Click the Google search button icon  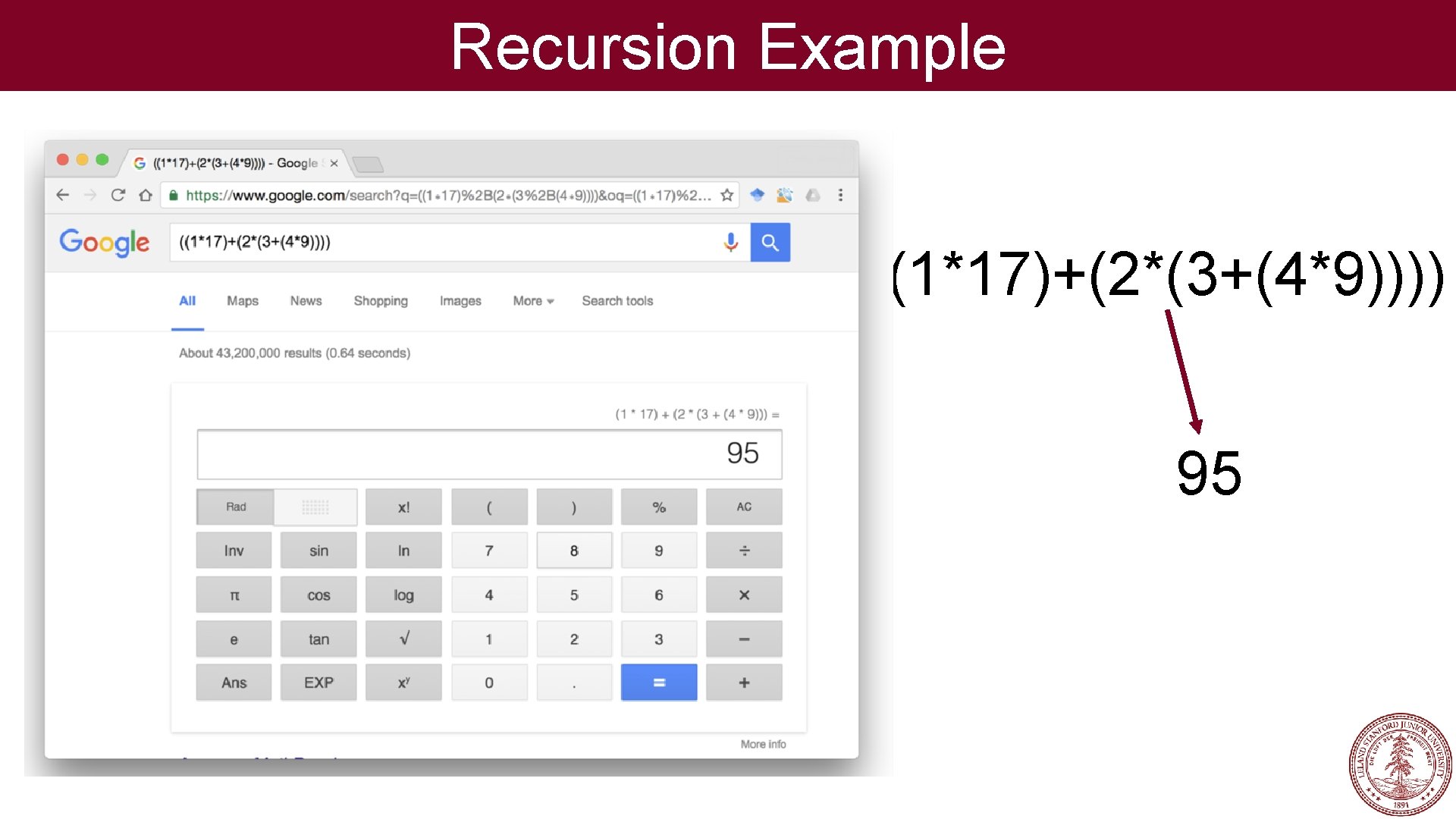click(770, 242)
